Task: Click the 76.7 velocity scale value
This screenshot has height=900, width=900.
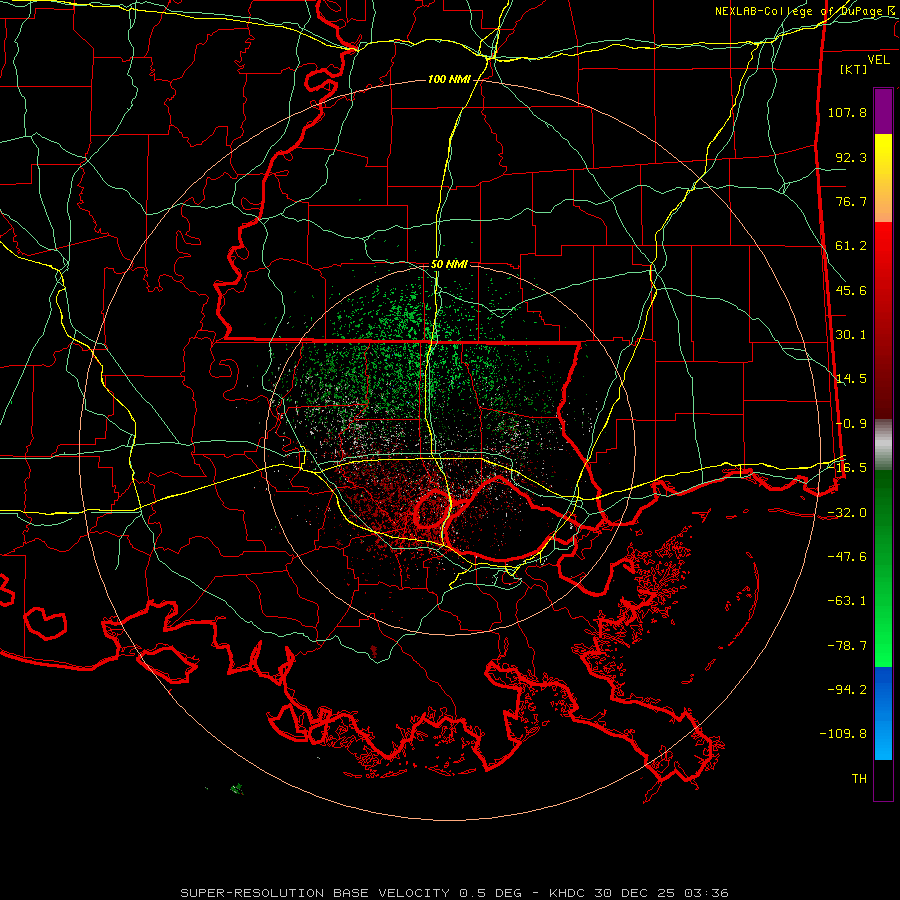Action: [851, 201]
